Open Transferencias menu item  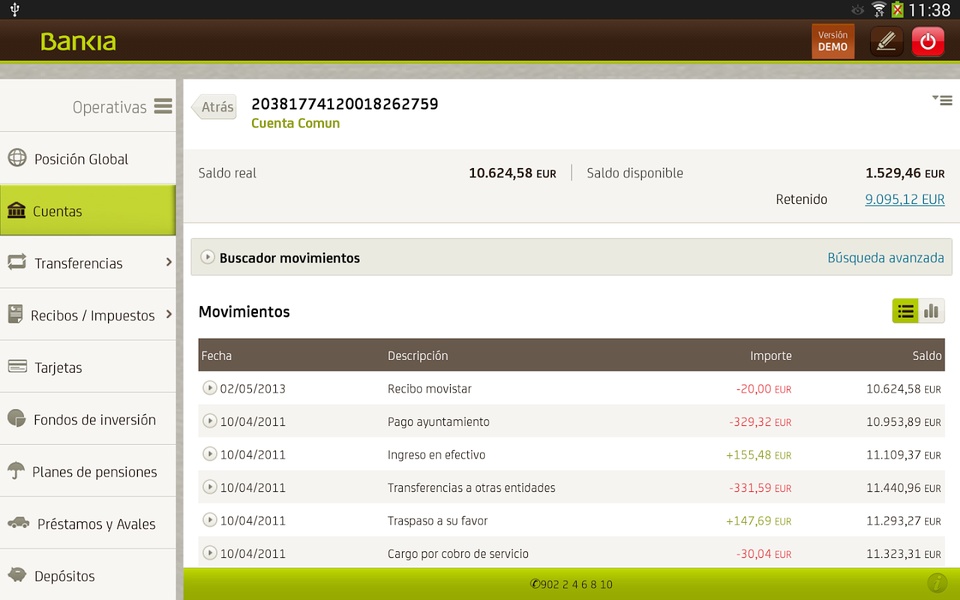click(x=88, y=263)
